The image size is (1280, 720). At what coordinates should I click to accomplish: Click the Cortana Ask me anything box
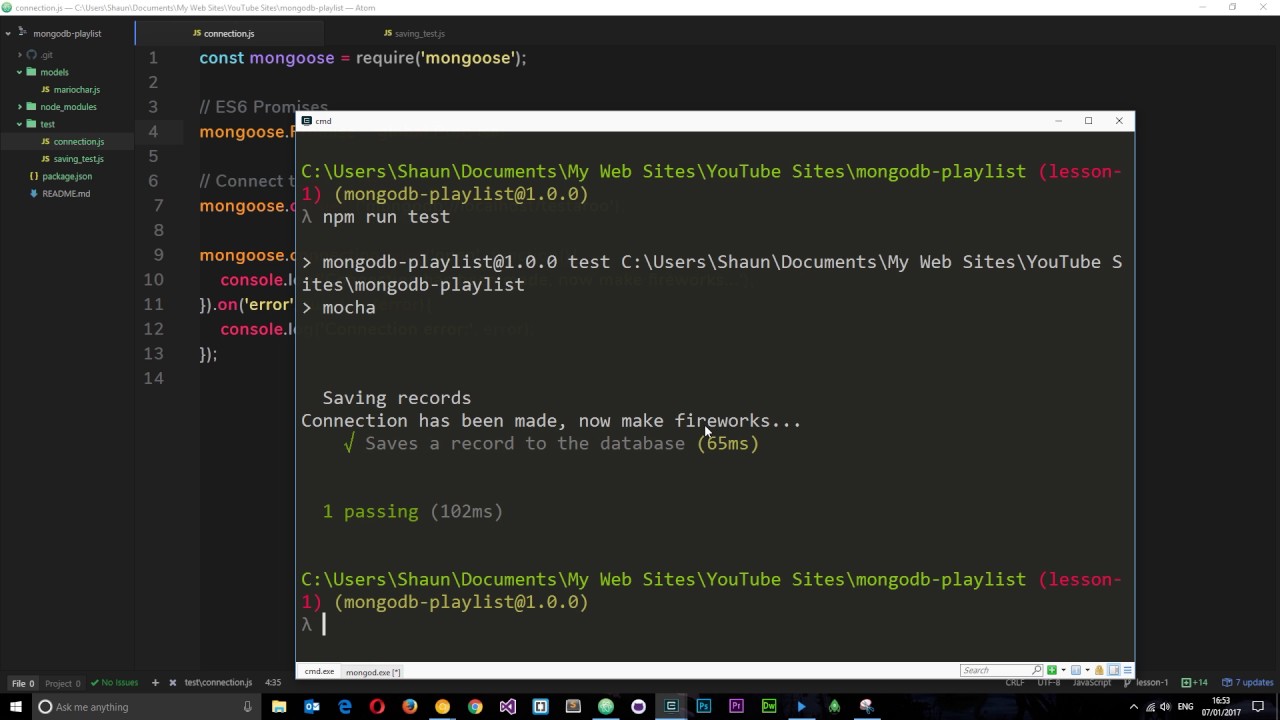click(148, 707)
